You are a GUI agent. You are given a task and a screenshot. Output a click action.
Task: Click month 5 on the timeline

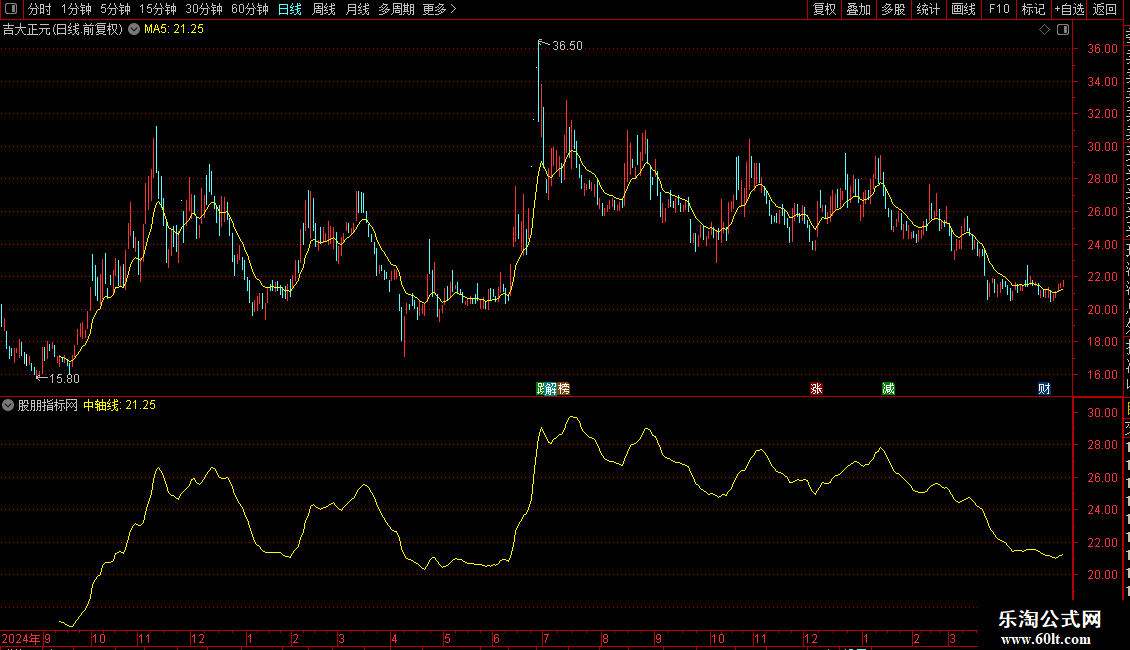[447, 638]
